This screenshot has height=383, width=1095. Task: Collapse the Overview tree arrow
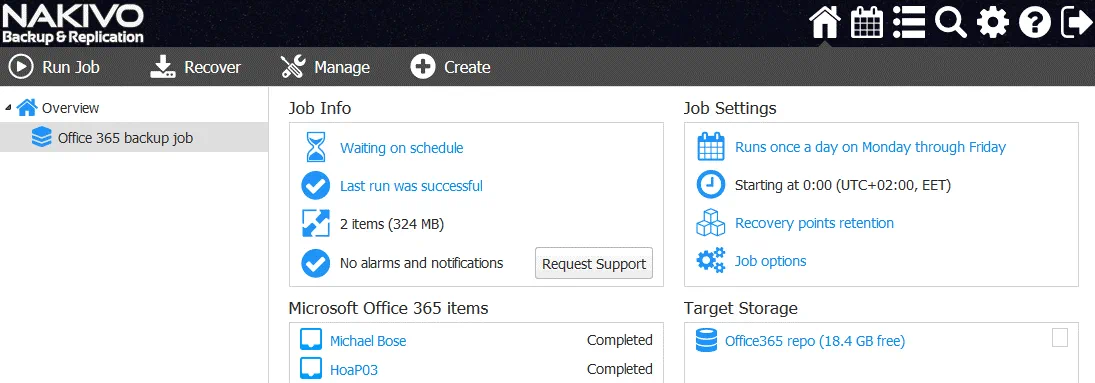8,108
